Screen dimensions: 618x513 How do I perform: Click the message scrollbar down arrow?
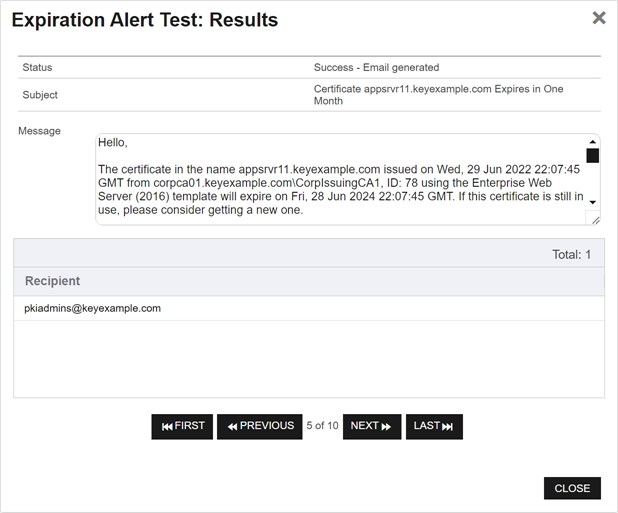point(593,202)
